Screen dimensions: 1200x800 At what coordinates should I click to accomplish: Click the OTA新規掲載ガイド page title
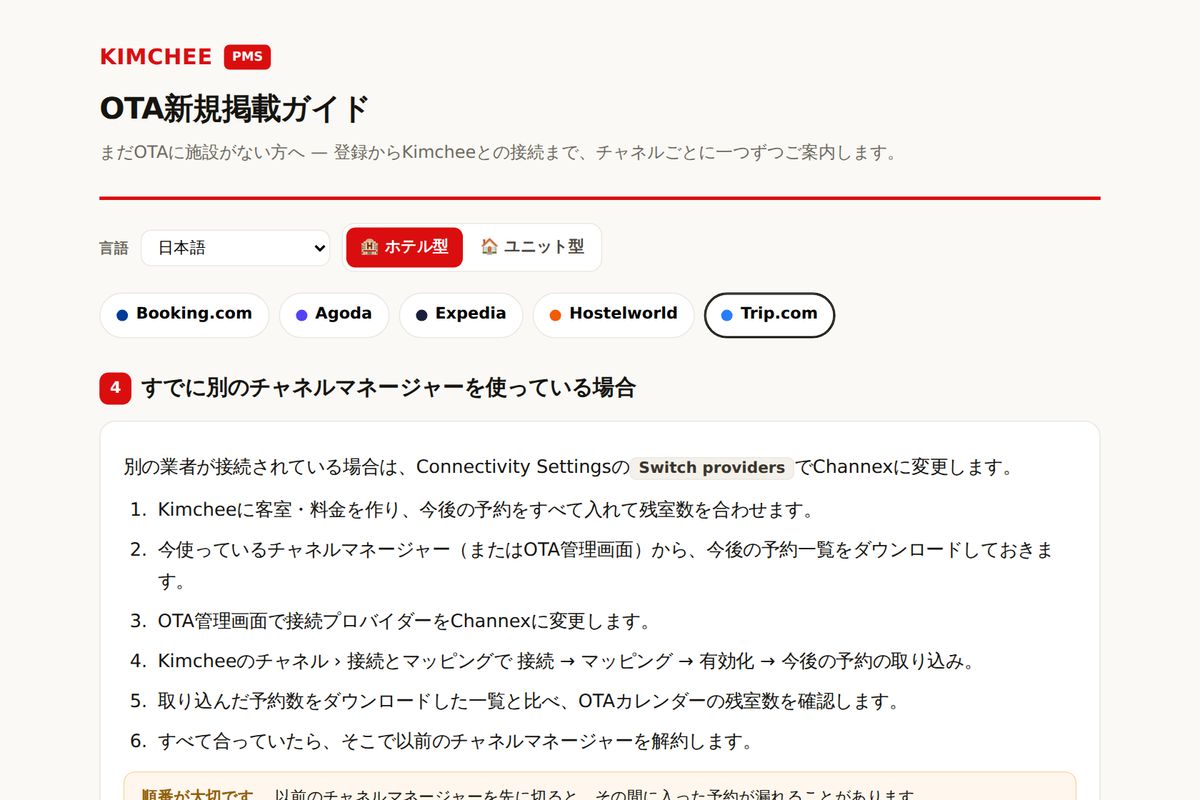pos(235,108)
